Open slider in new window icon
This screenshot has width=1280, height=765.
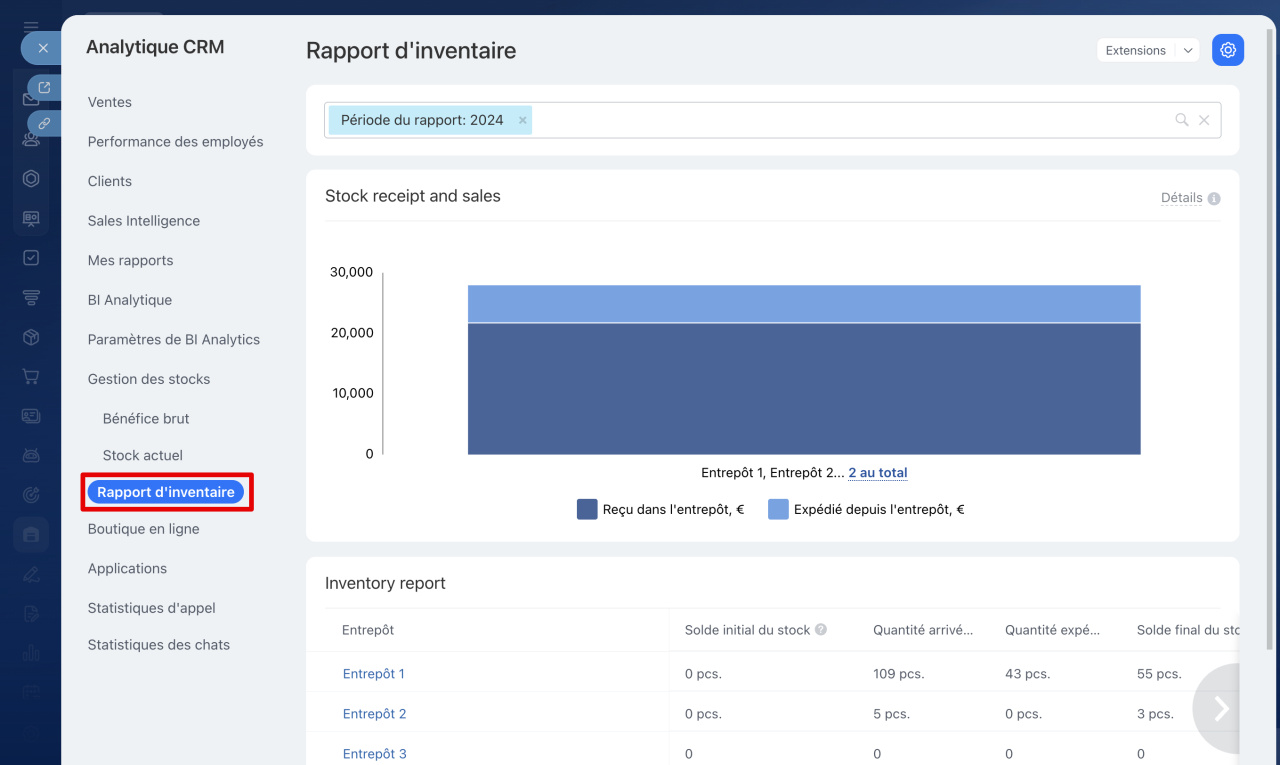pos(43,88)
